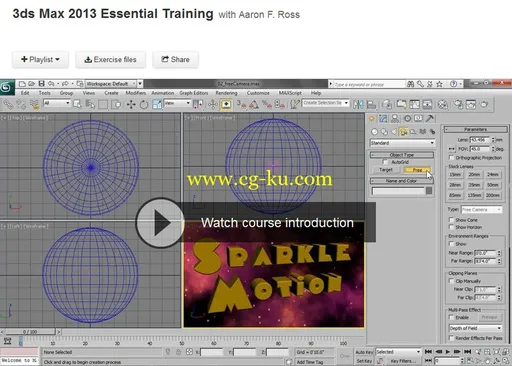Click the Go to Start playback icon
This screenshot has height=366, width=512.
pos(428,352)
